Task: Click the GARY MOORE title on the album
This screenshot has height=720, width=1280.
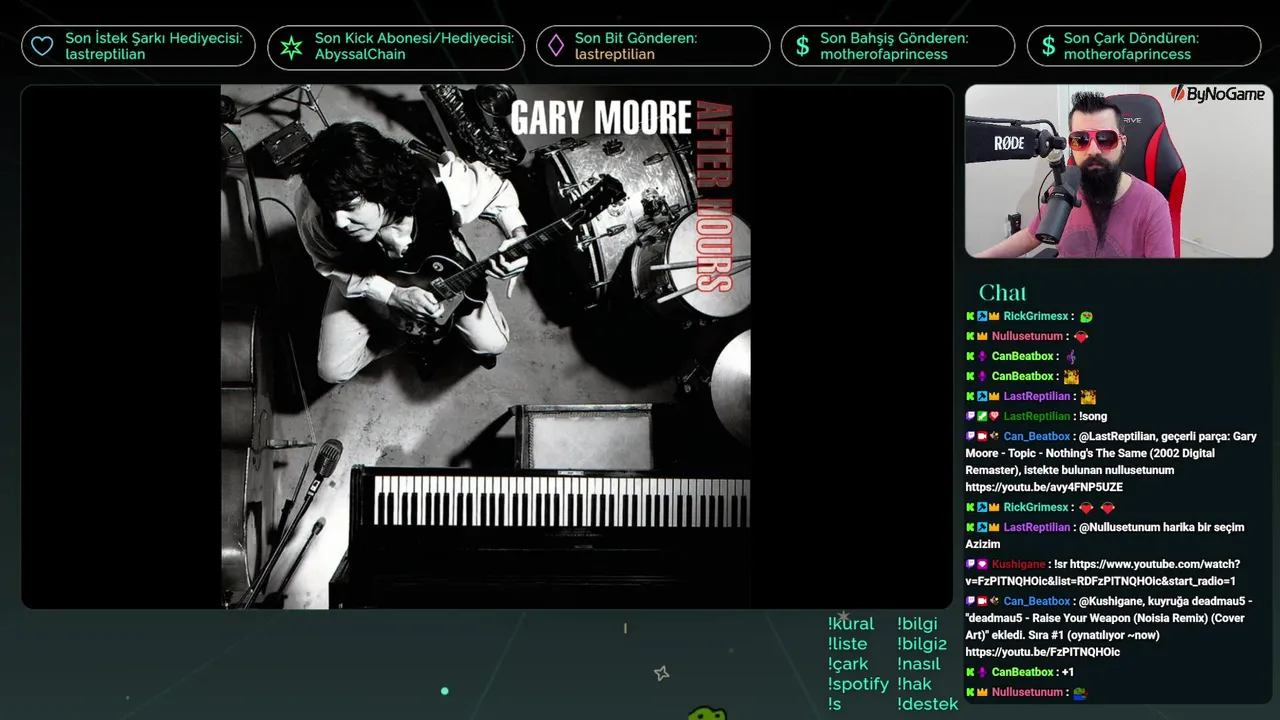Action: pyautogui.click(x=601, y=118)
